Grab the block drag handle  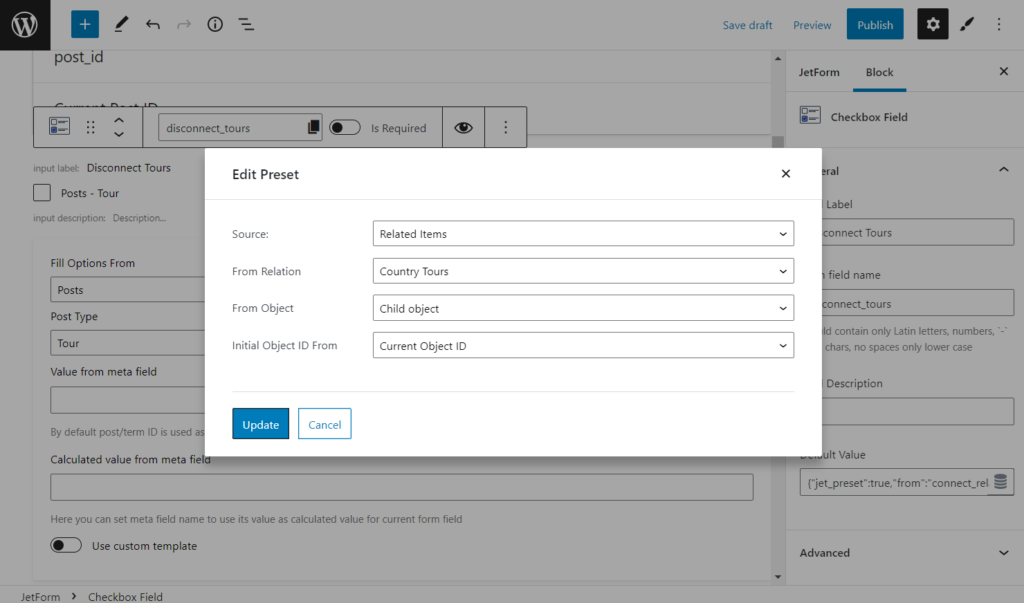[x=91, y=127]
